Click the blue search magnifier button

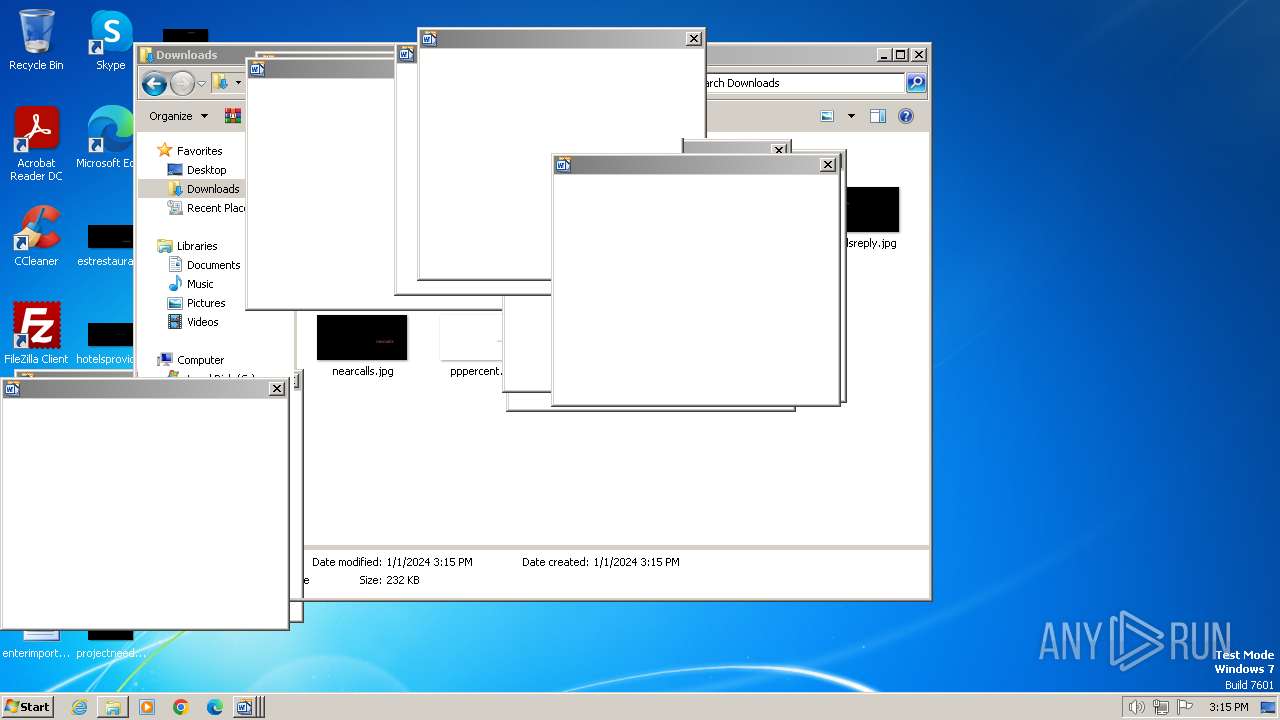pyautogui.click(x=916, y=83)
